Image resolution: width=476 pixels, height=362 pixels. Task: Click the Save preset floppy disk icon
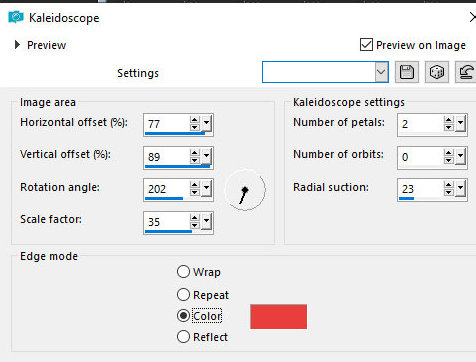(x=407, y=72)
